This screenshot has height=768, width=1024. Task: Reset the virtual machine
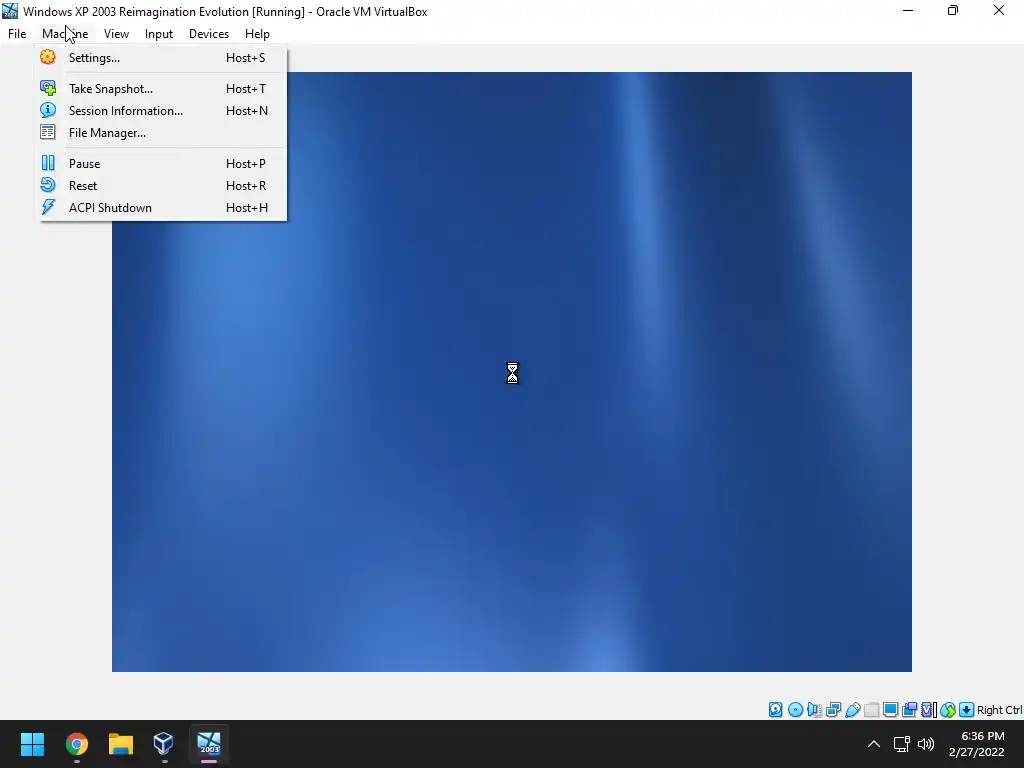pyautogui.click(x=163, y=185)
